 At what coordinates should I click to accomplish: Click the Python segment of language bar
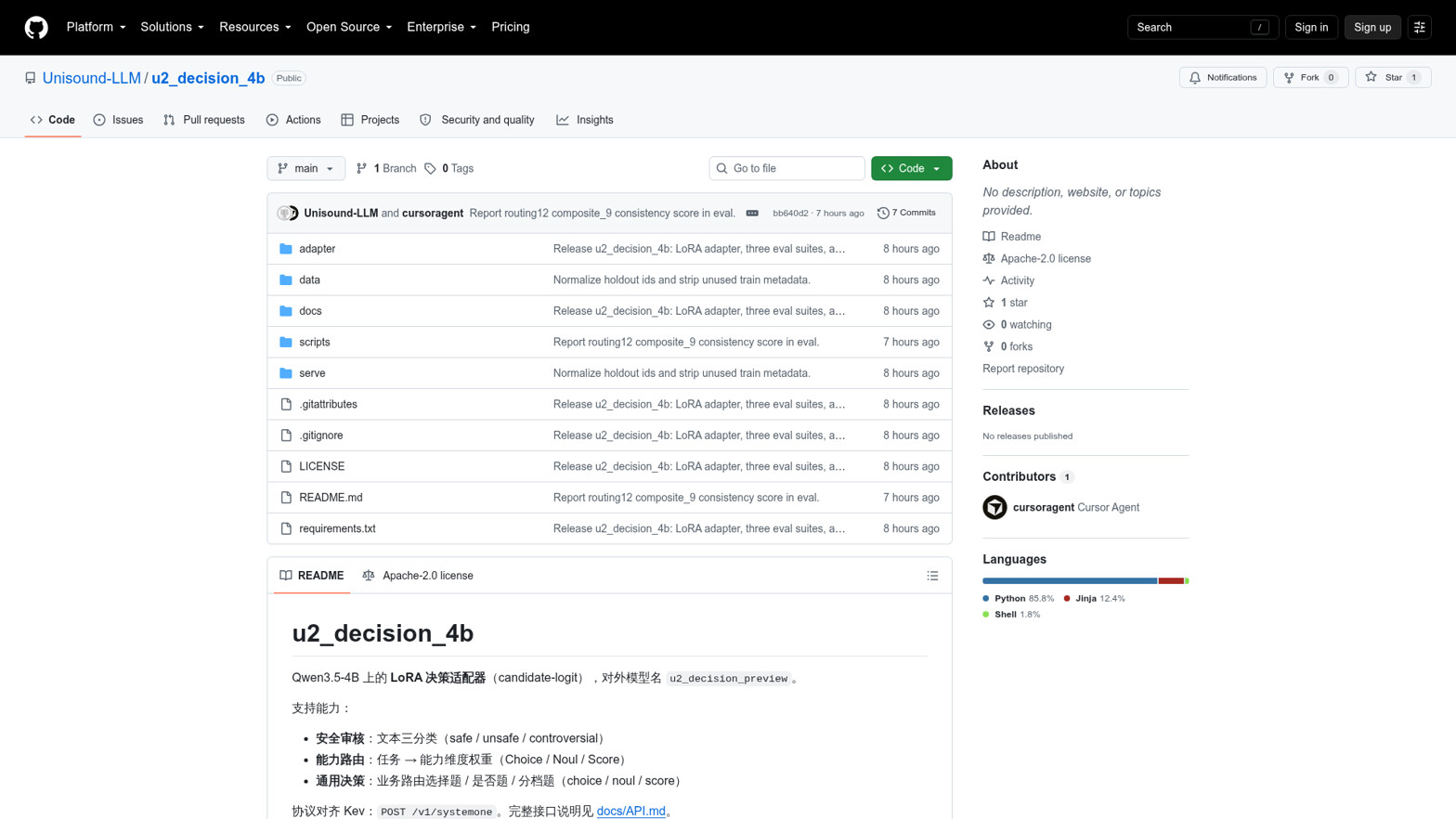1070,581
